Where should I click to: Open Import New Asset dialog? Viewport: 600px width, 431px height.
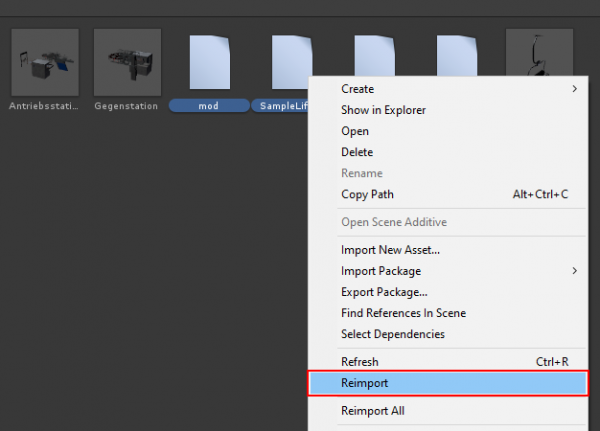390,250
